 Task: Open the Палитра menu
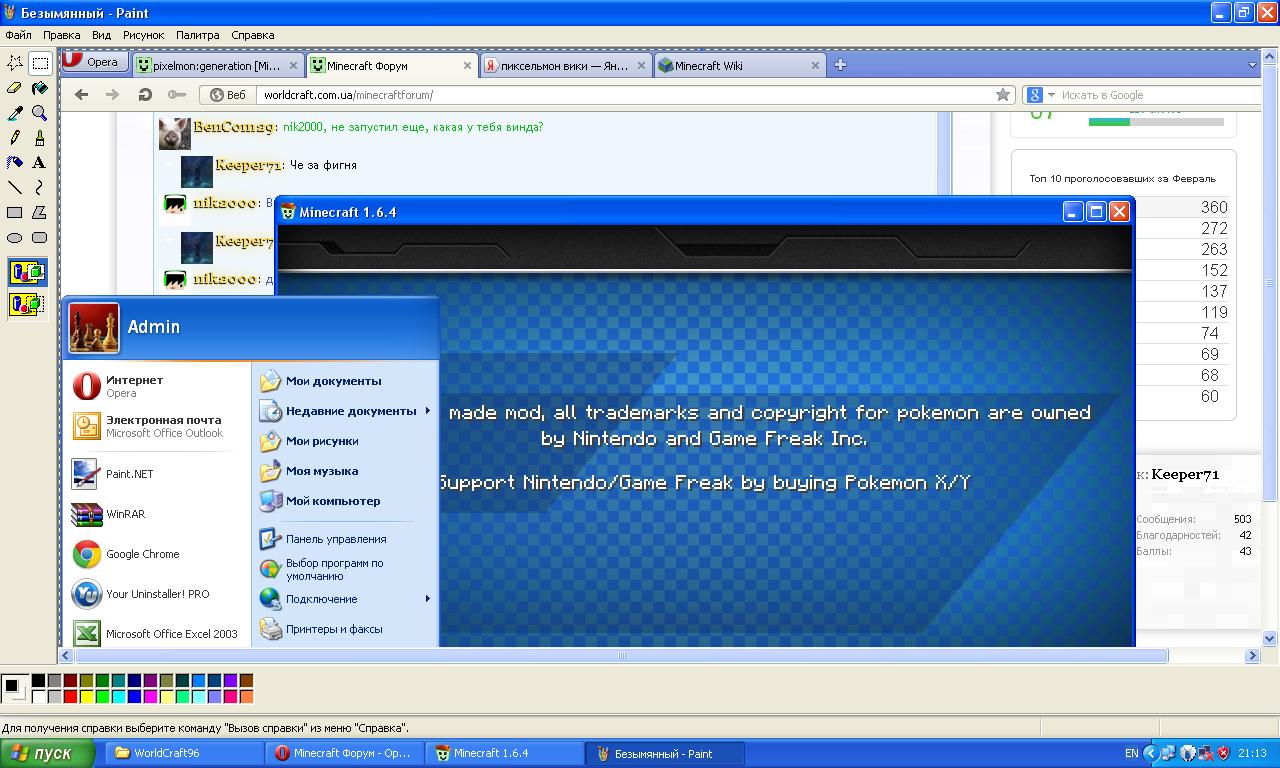coord(197,35)
